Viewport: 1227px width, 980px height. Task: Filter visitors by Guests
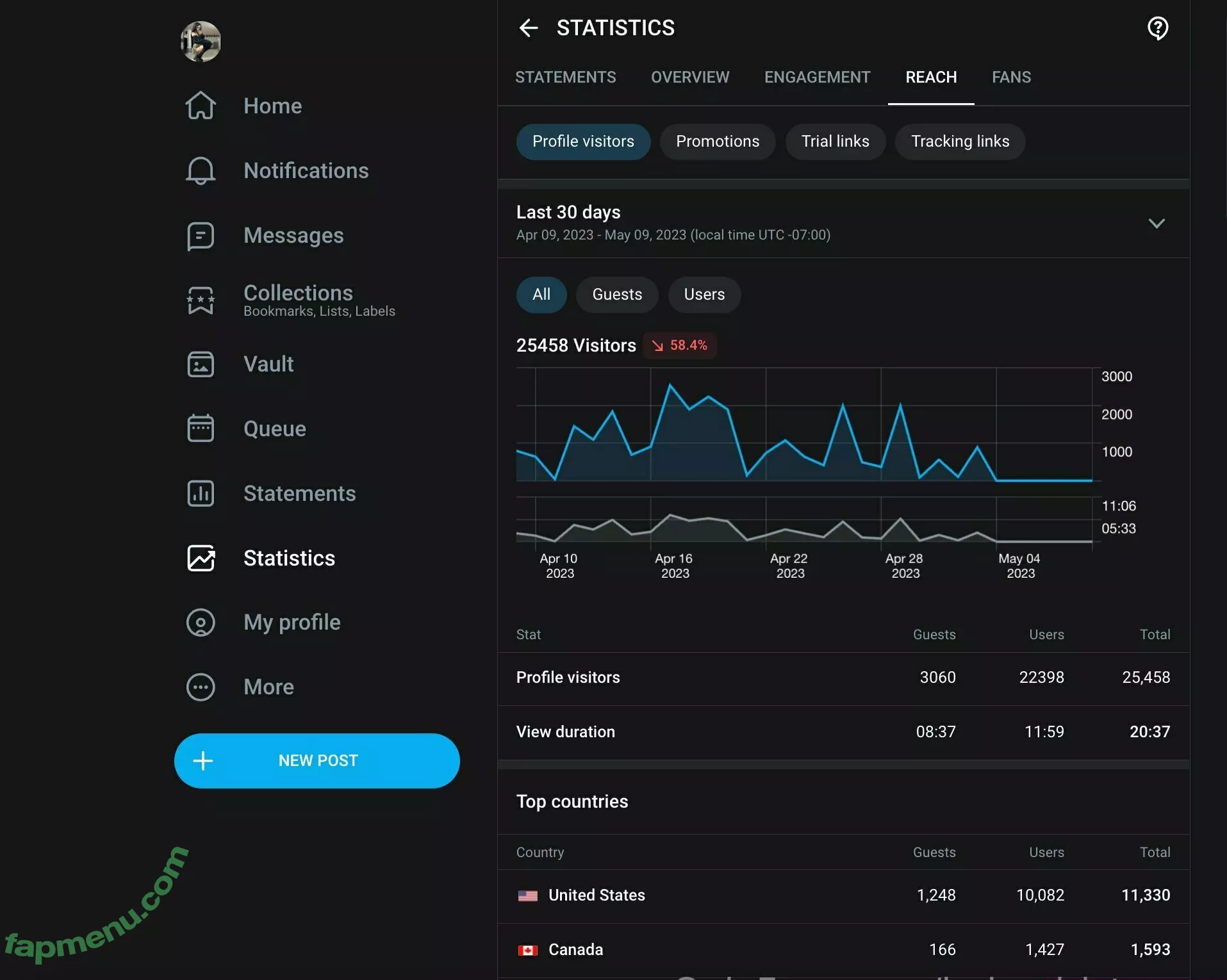click(617, 295)
